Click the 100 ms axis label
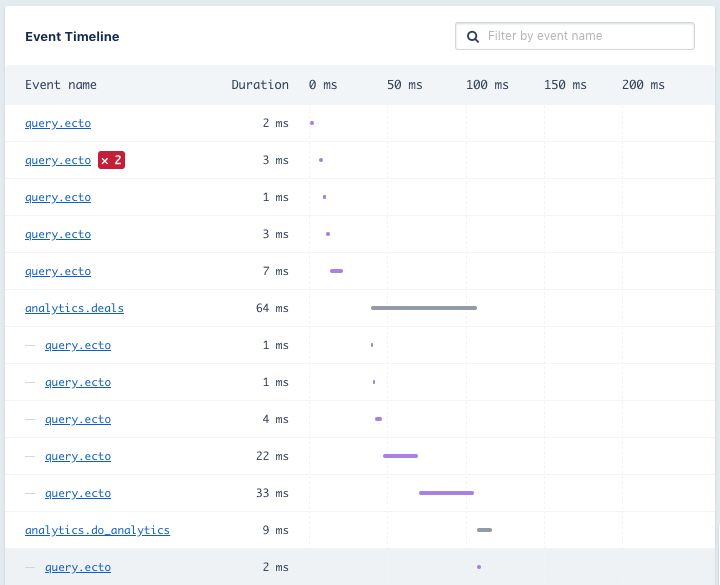Image resolution: width=720 pixels, height=585 pixels. pos(487,85)
